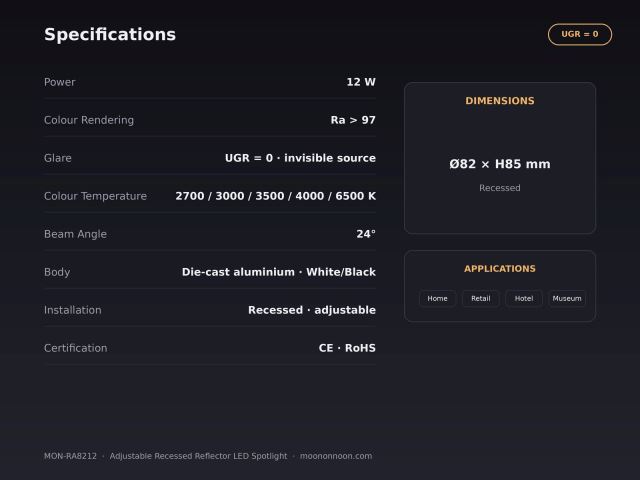Select the Recessed · adjustable installation value
Viewport: 640px width, 480px height.
[312, 310]
